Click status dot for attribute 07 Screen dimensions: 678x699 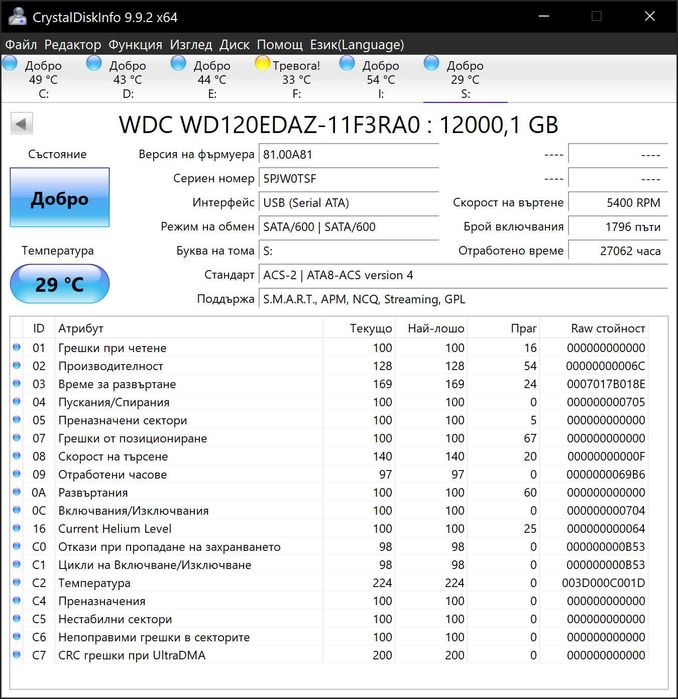pyautogui.click(x=16, y=438)
